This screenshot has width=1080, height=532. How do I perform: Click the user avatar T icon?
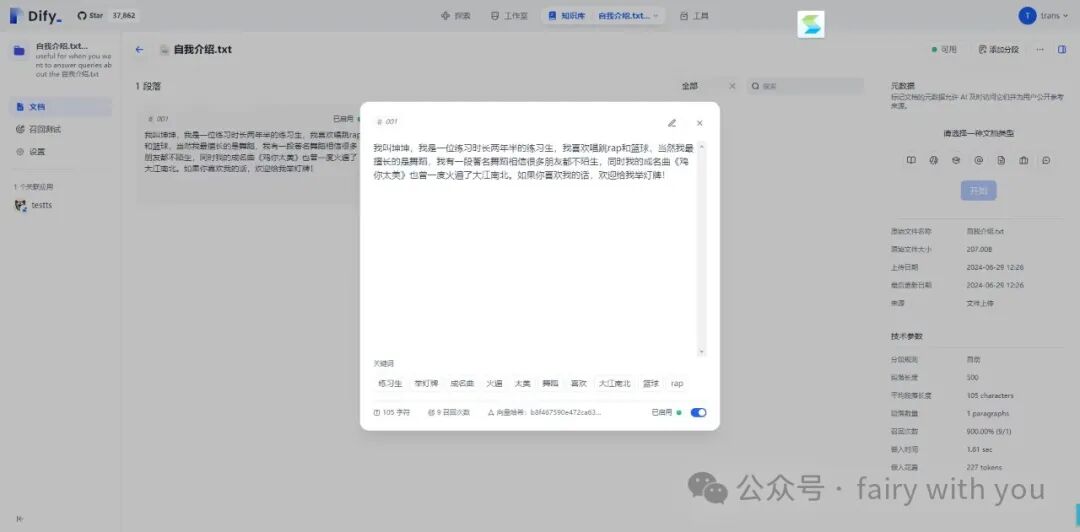[1027, 15]
